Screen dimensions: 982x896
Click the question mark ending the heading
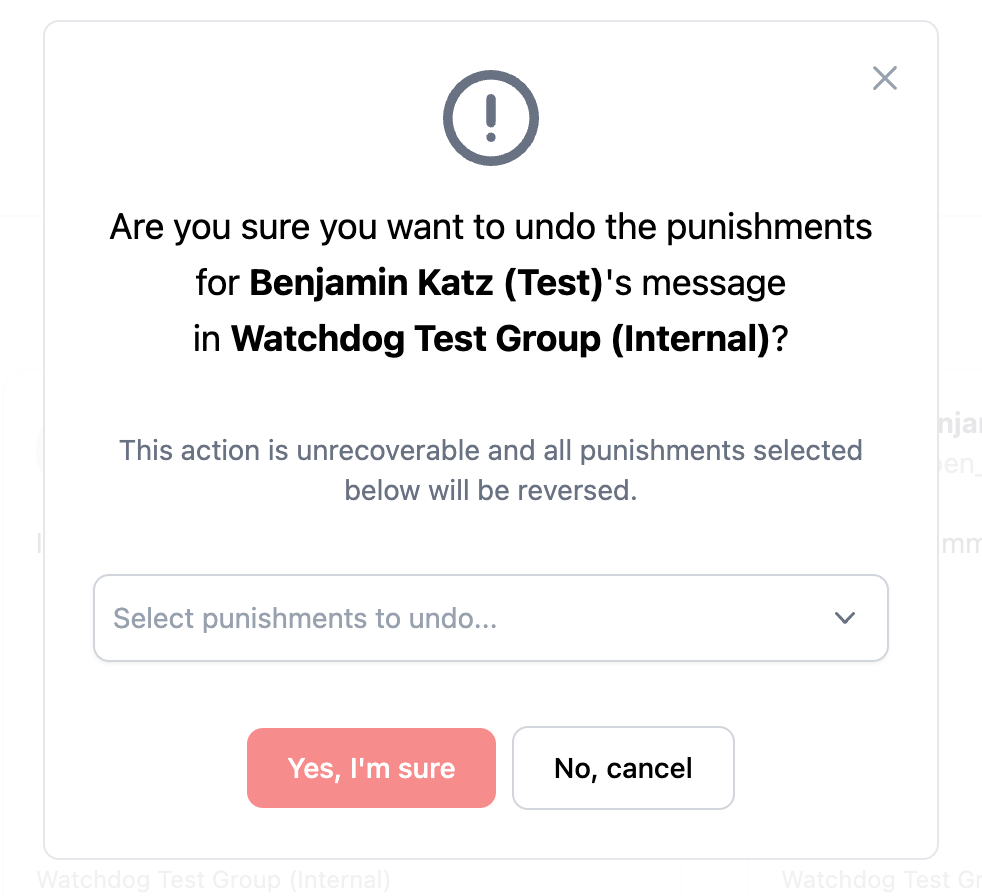point(779,339)
